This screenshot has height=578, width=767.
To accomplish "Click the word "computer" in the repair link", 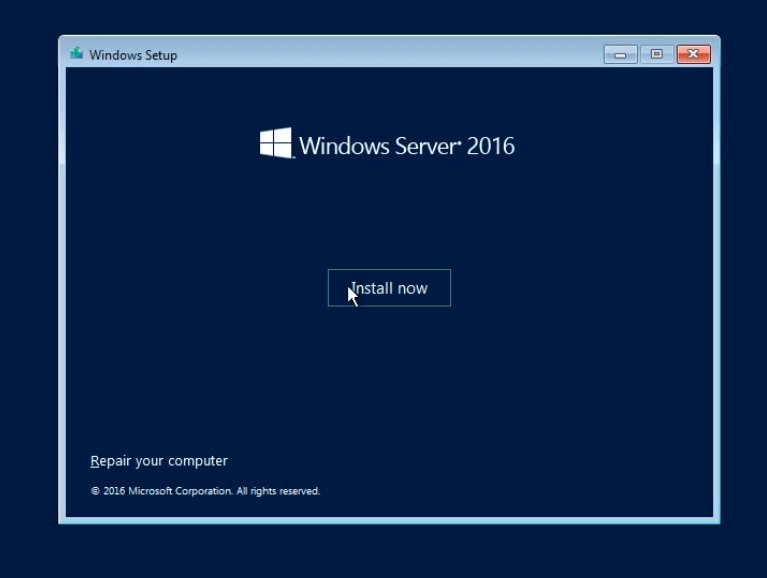I will pyautogui.click(x=198, y=461).
